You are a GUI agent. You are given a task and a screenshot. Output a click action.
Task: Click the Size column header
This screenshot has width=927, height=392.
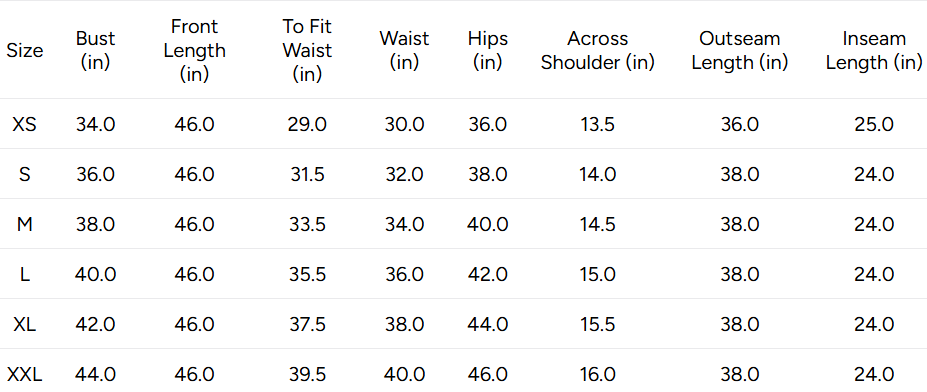[25, 50]
